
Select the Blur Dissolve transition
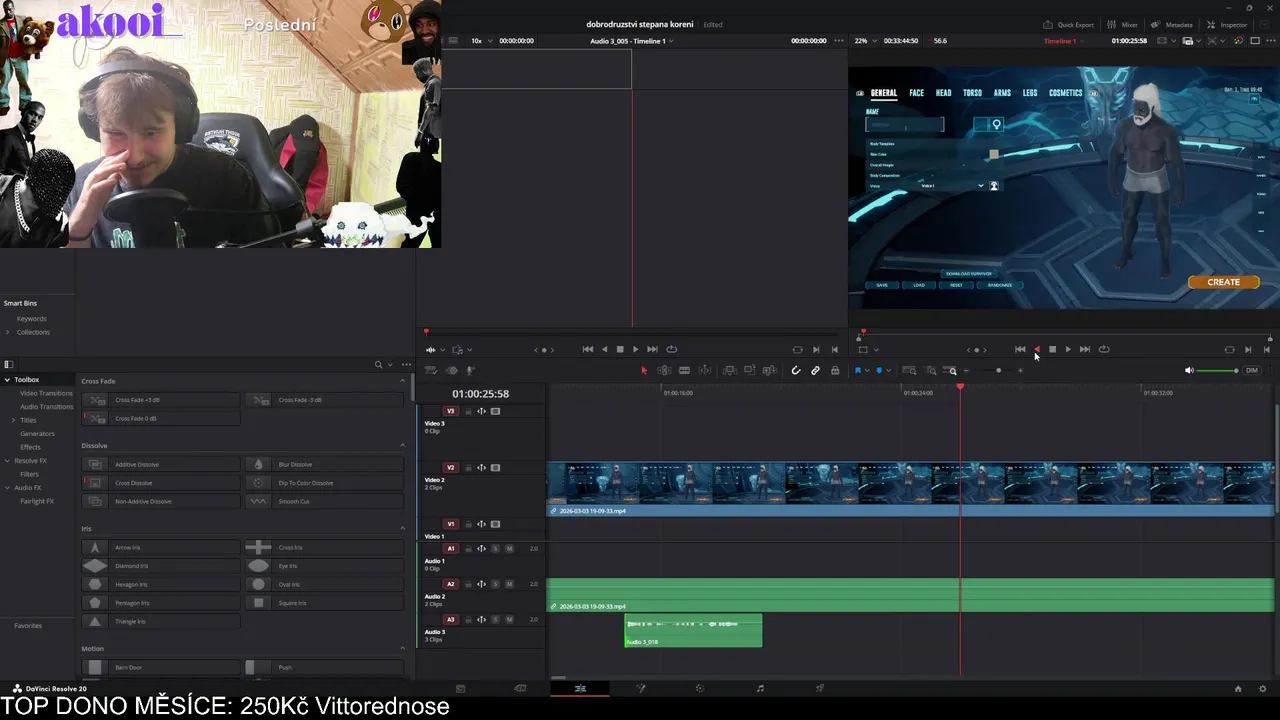click(324, 464)
